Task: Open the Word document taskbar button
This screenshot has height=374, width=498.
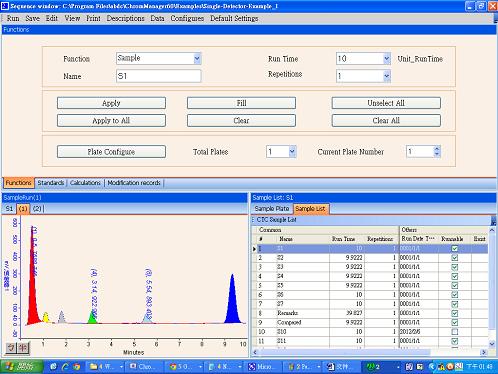Action: [x=342, y=367]
